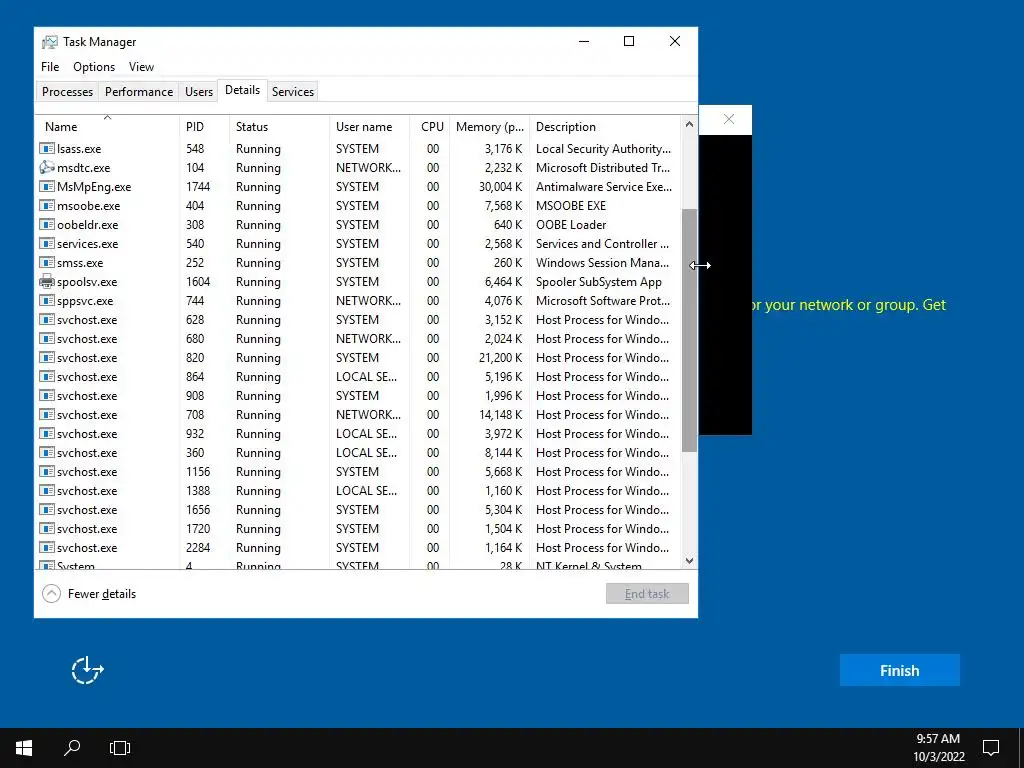Open the View menu

point(141,67)
